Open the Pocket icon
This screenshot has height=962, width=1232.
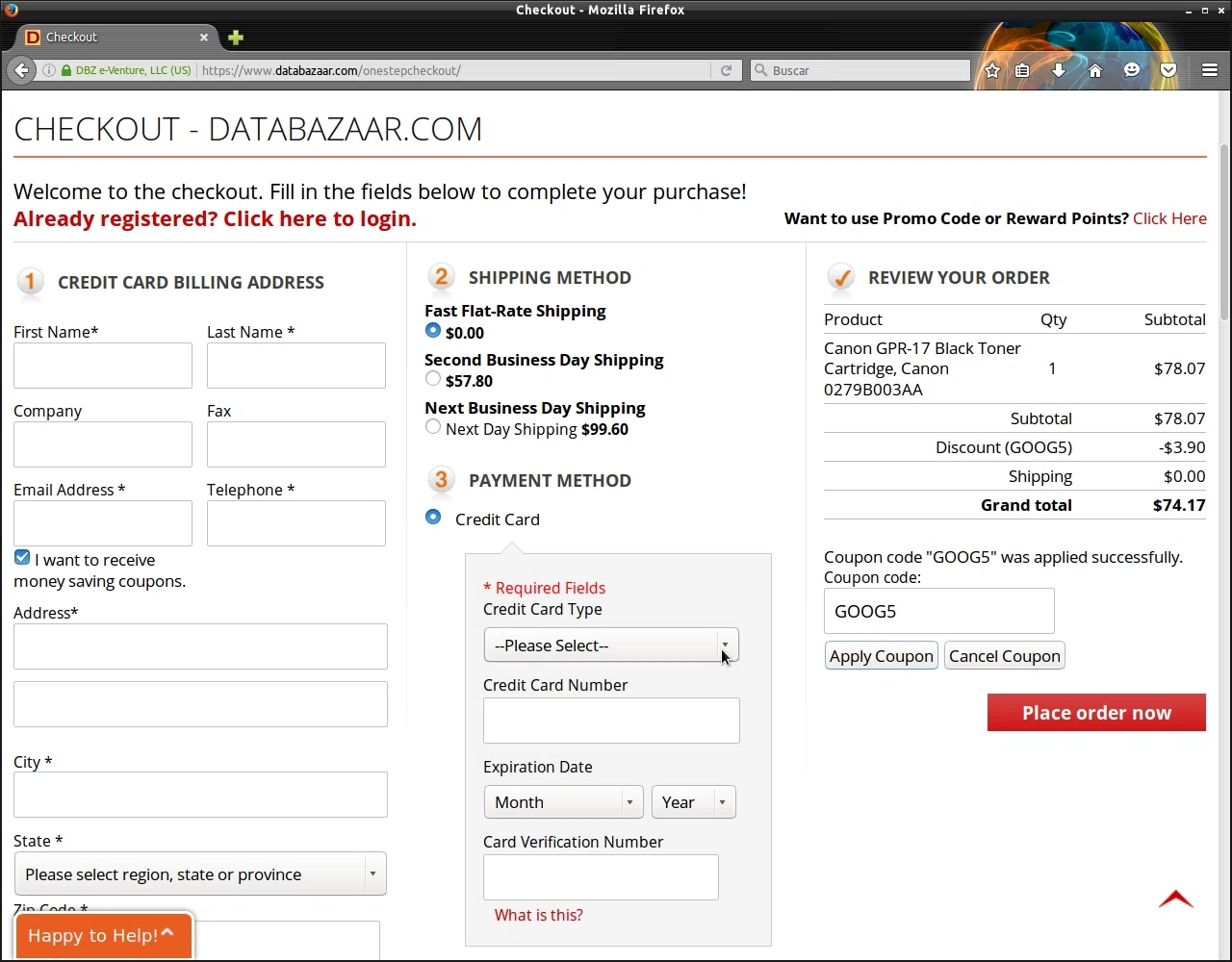(1168, 70)
